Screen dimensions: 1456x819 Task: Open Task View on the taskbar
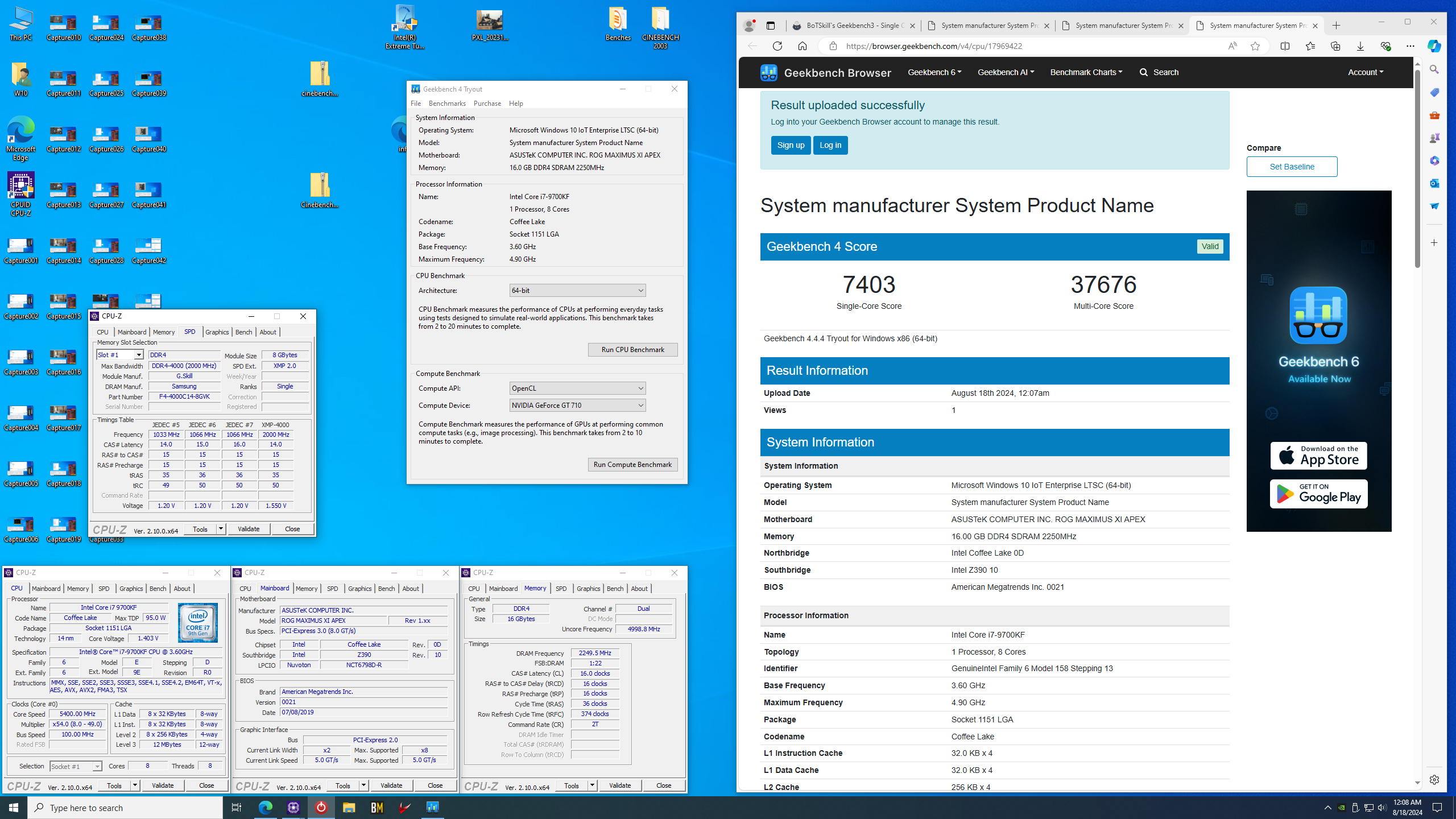(237, 808)
